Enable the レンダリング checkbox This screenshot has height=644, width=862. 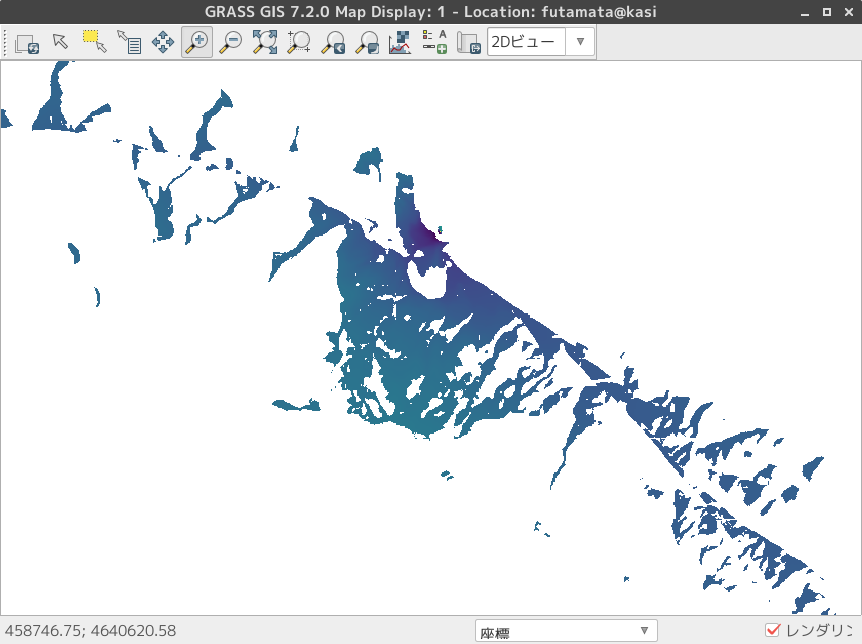(x=771, y=630)
